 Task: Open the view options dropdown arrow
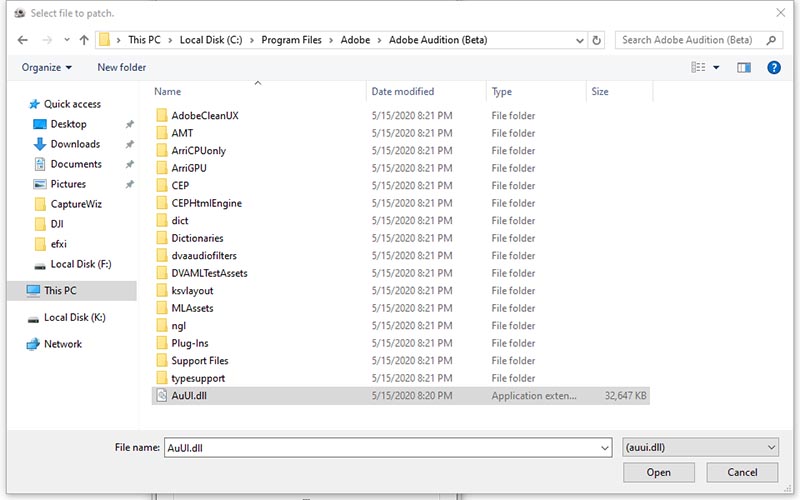click(716, 67)
